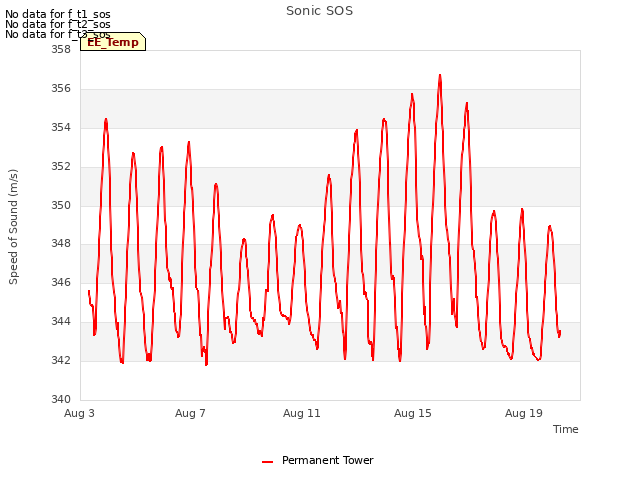Click the 354 y-axis tick label
The image size is (640, 480).
[x=61, y=127]
